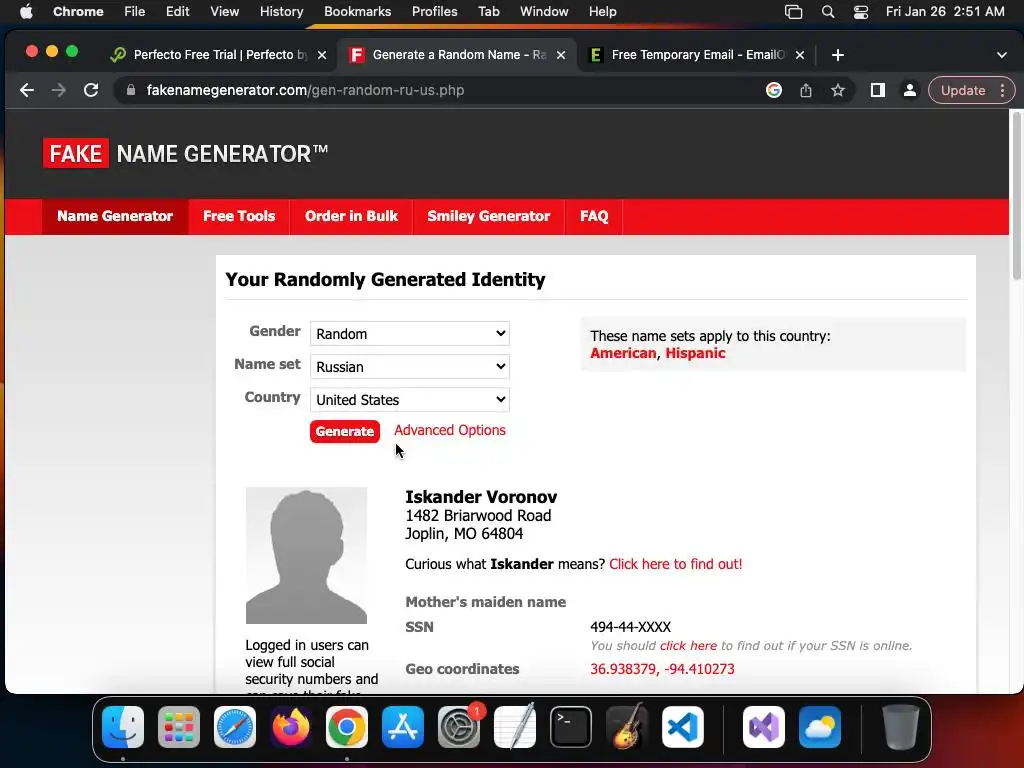Open the geo coordinates 36.938379 link
Image resolution: width=1024 pixels, height=768 pixels.
click(x=662, y=669)
